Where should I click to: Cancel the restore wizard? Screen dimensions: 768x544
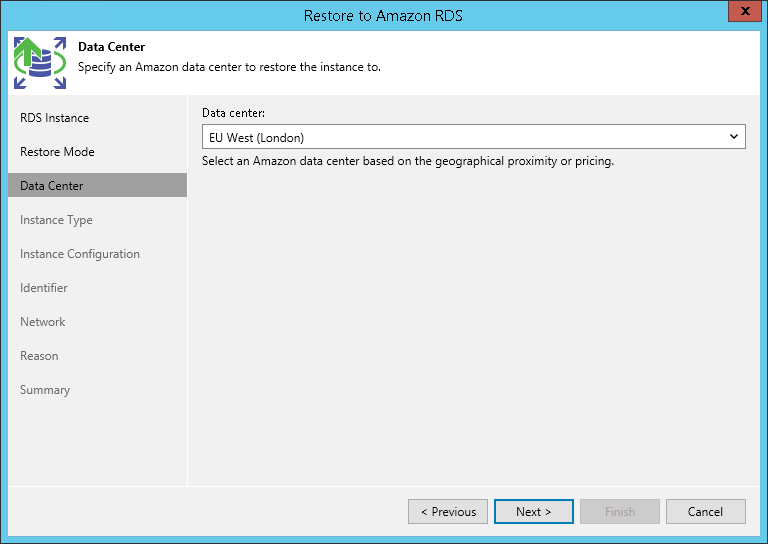706,512
